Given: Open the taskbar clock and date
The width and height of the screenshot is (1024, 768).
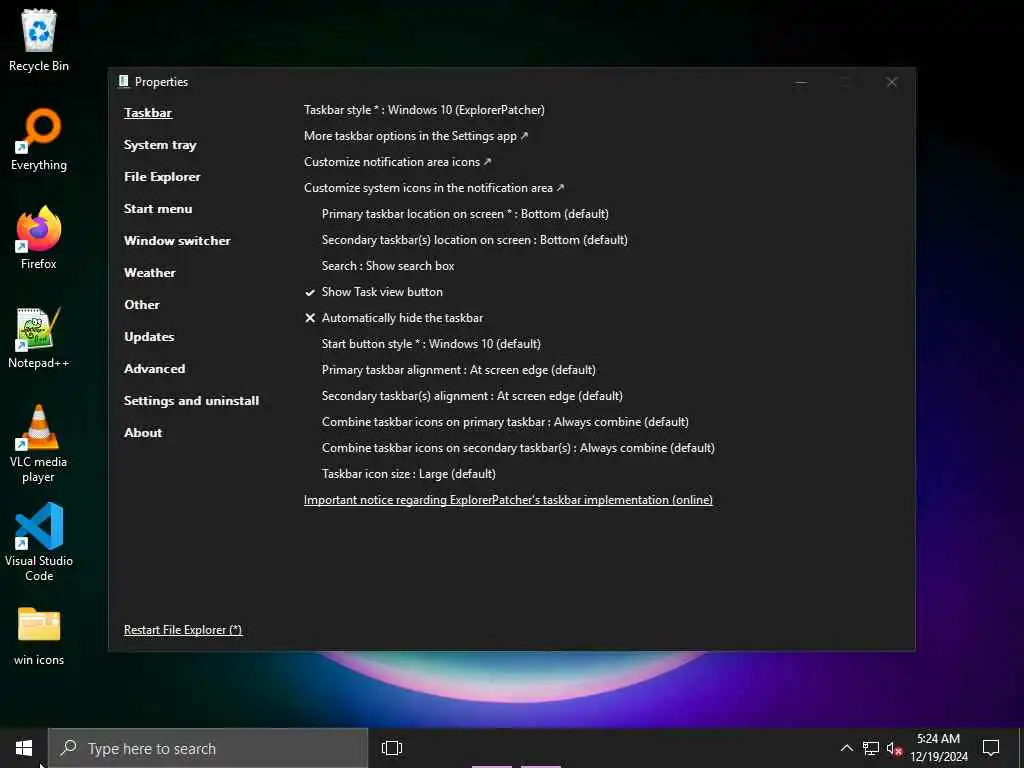Looking at the screenshot, I should 938,748.
